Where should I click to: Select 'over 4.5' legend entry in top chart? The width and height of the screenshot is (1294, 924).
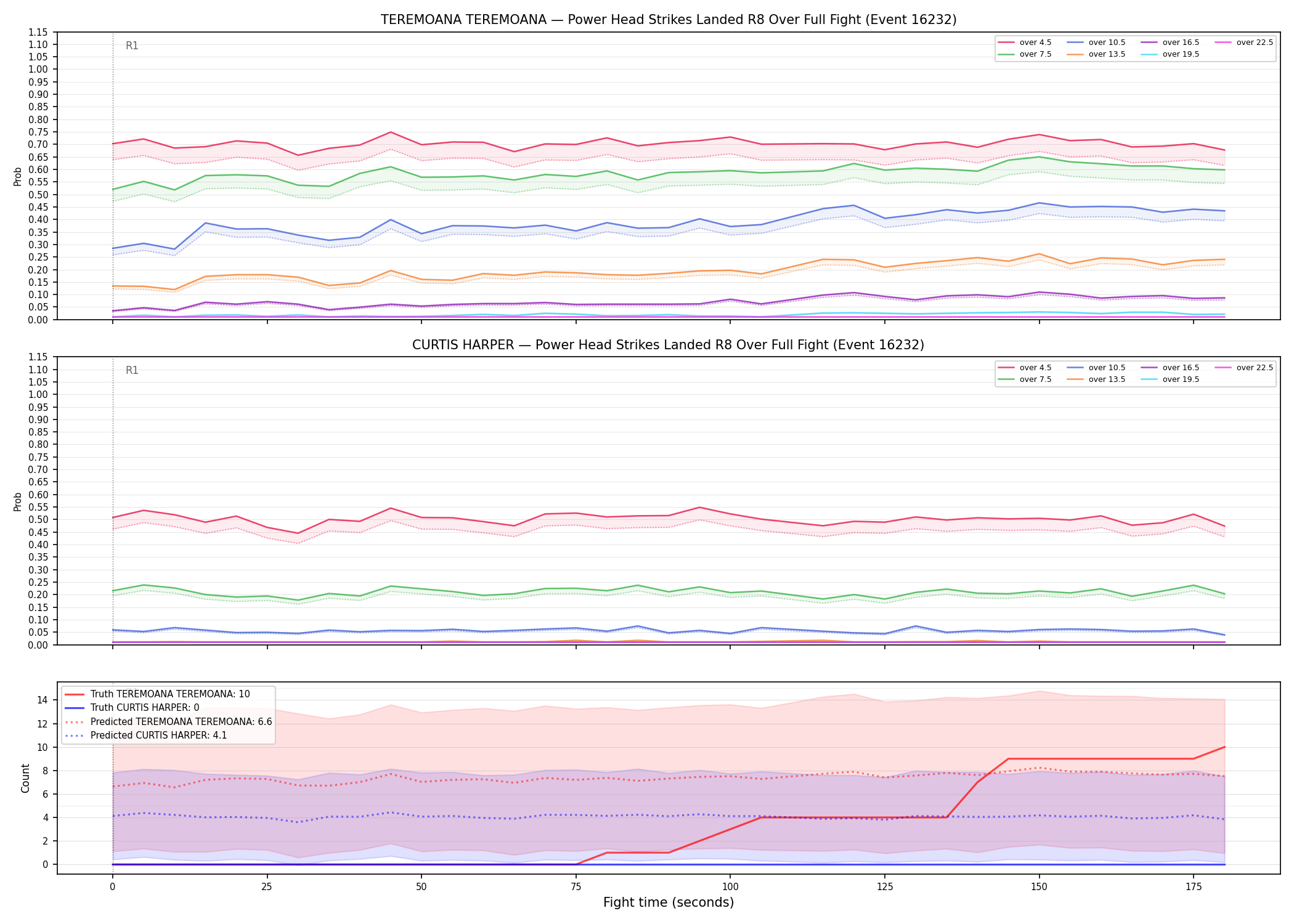pyautogui.click(x=1025, y=43)
